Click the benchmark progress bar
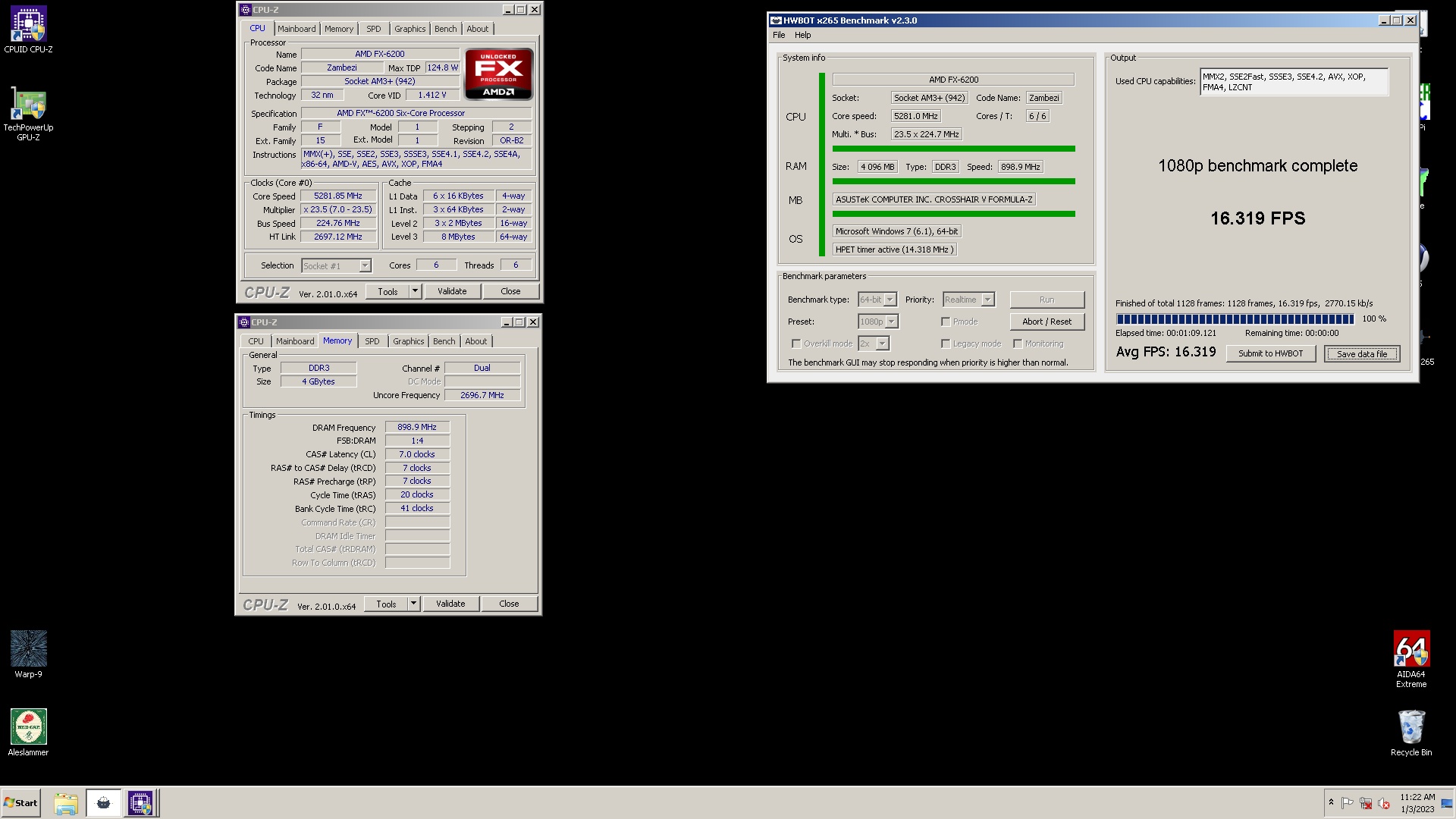1456x819 pixels. [1235, 319]
